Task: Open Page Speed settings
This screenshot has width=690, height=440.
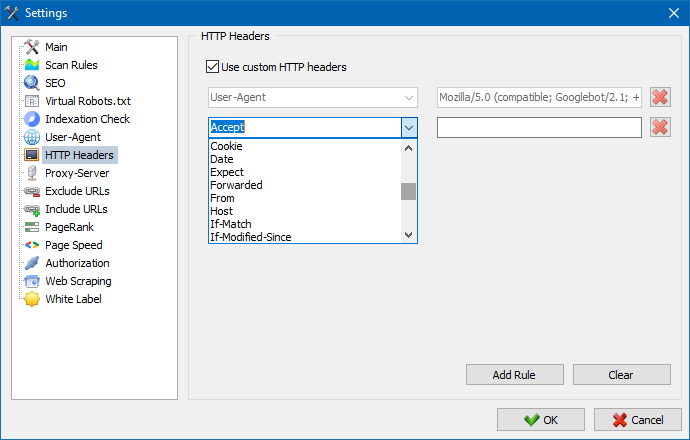Action: [x=73, y=245]
